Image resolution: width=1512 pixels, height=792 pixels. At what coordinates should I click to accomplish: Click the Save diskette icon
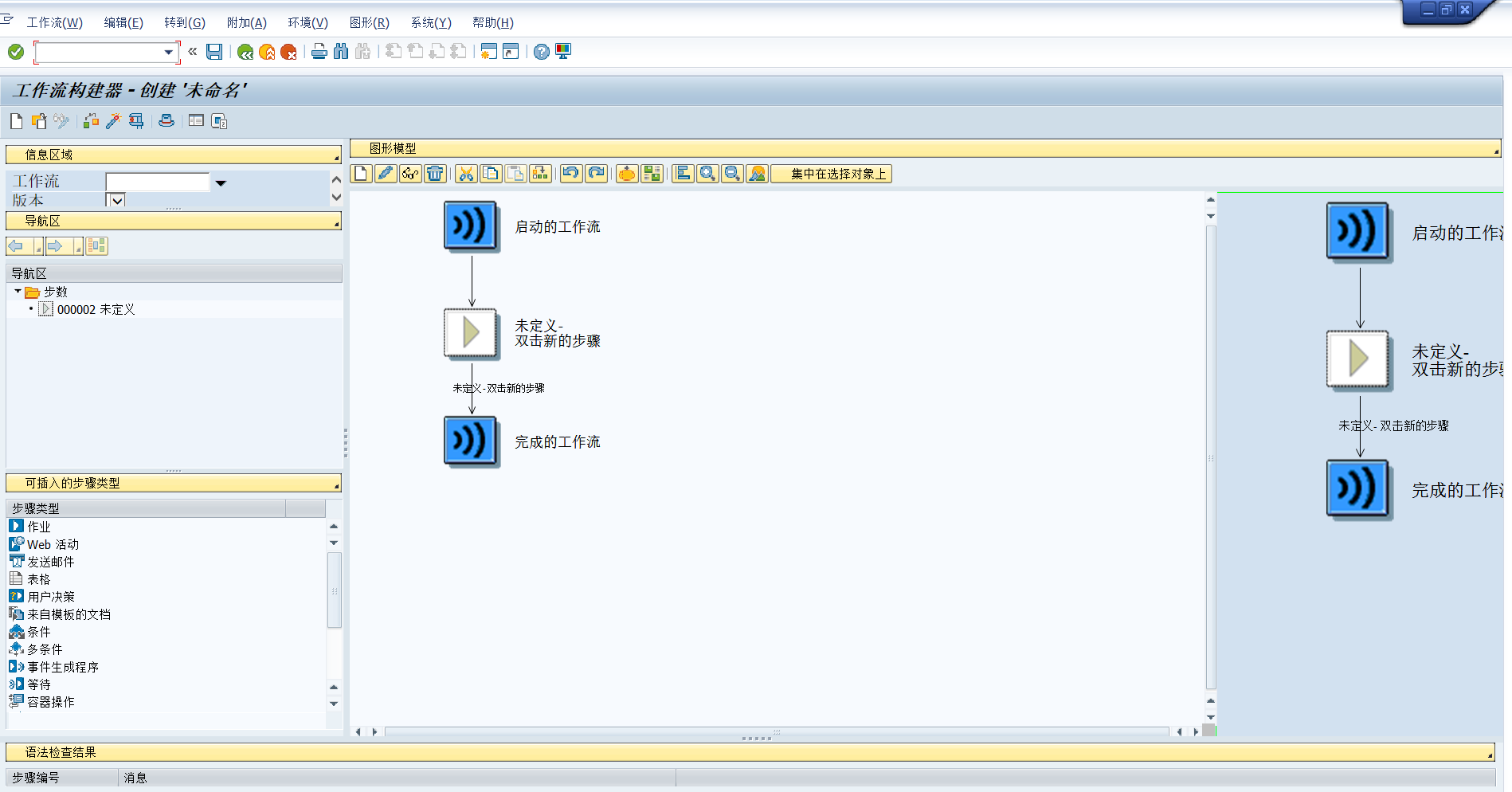pos(214,52)
